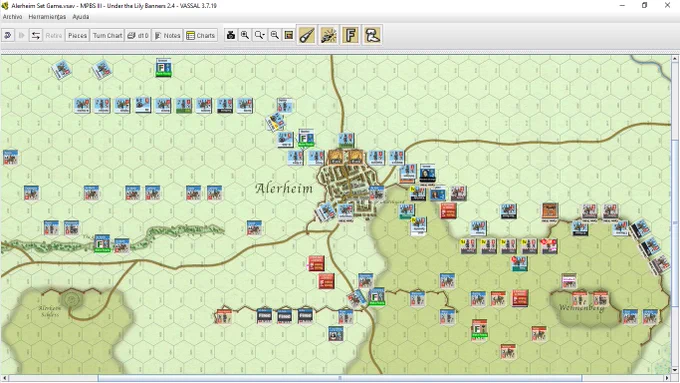Screen dimensions: 680x383
Task: Open the zoom level select dropdown
Action: click(260, 36)
